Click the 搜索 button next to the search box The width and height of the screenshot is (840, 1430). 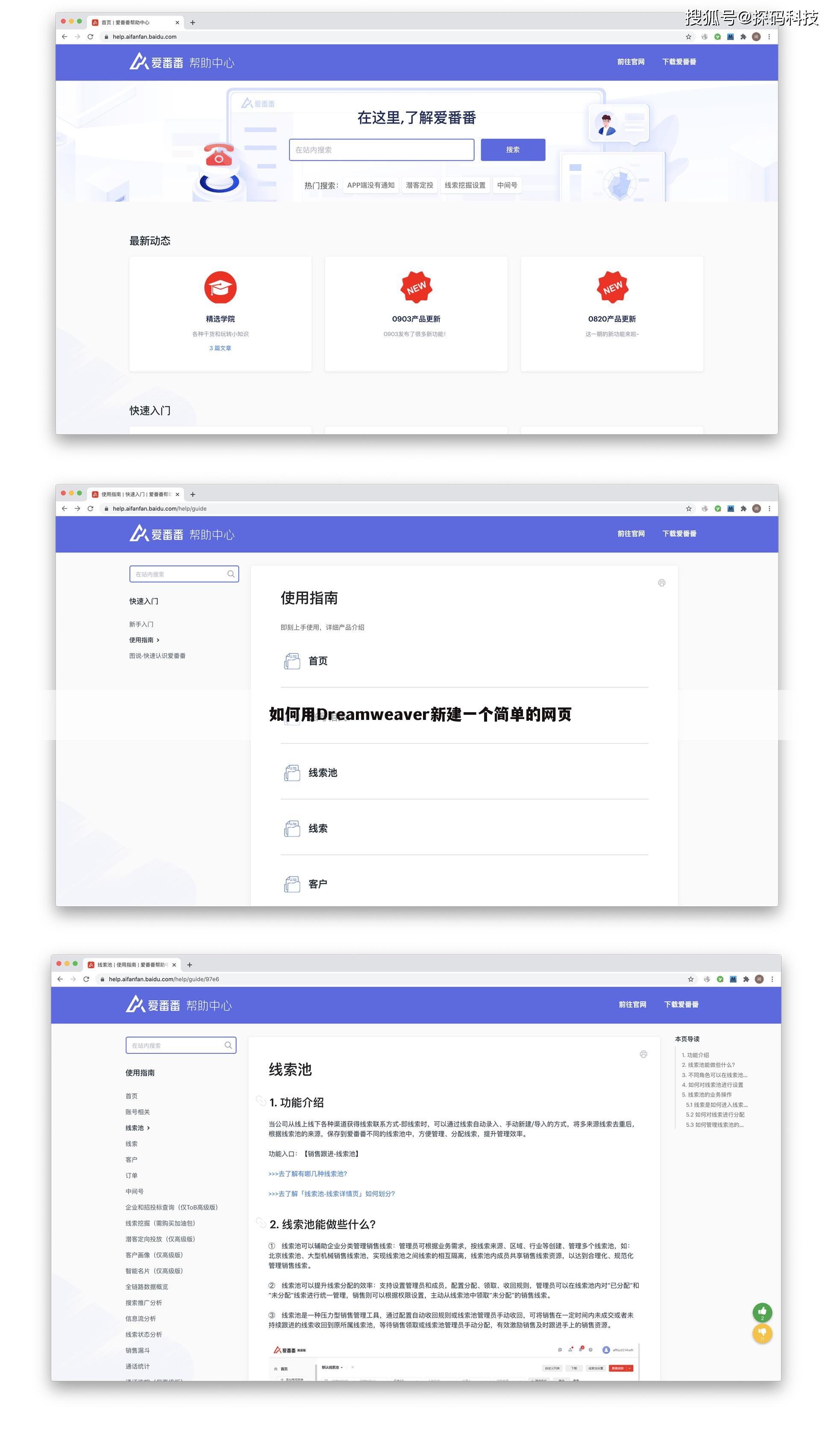coord(512,149)
